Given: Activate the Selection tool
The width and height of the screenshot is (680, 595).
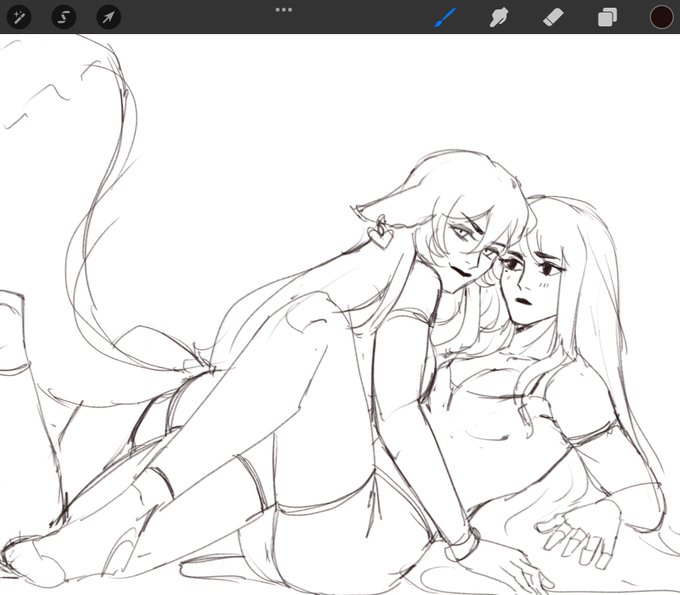Looking at the screenshot, I should coord(64,17).
